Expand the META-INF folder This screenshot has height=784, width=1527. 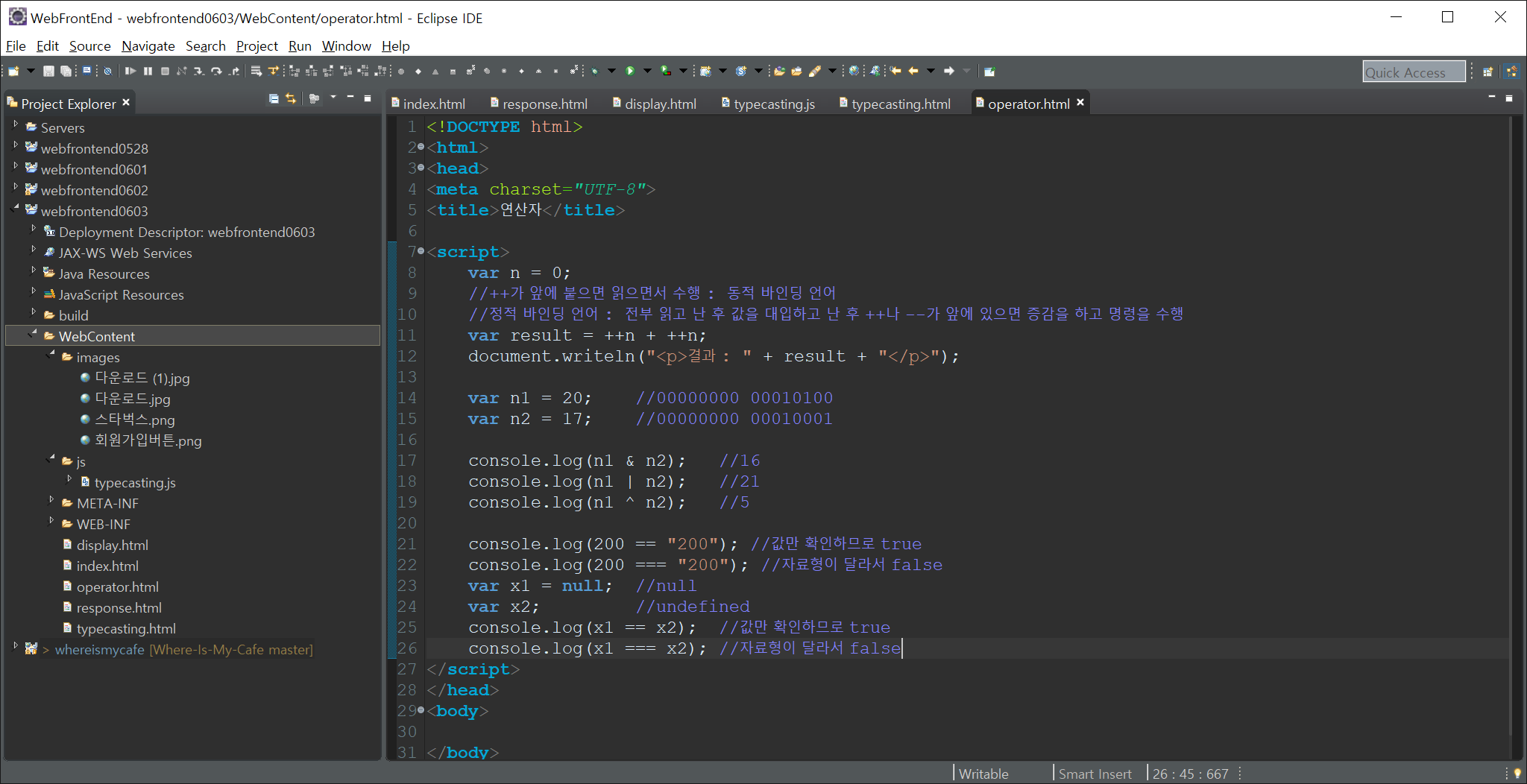point(51,500)
